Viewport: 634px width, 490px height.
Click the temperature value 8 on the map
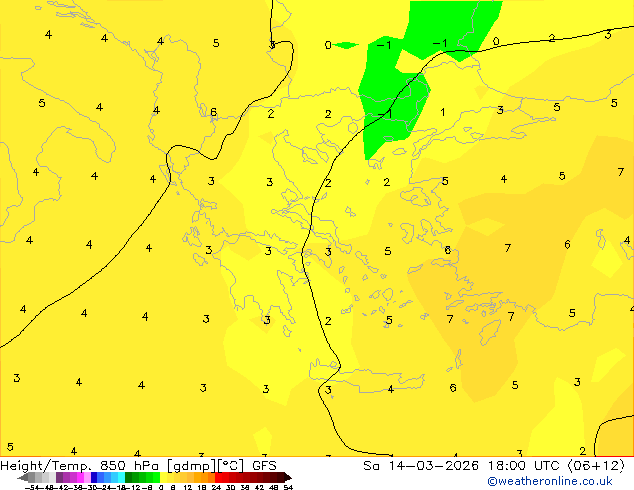448,250
